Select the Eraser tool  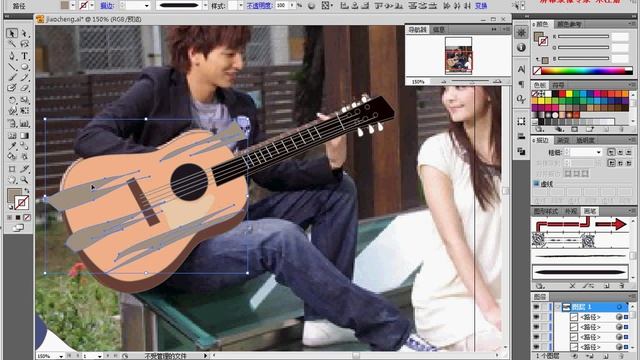tap(24, 88)
